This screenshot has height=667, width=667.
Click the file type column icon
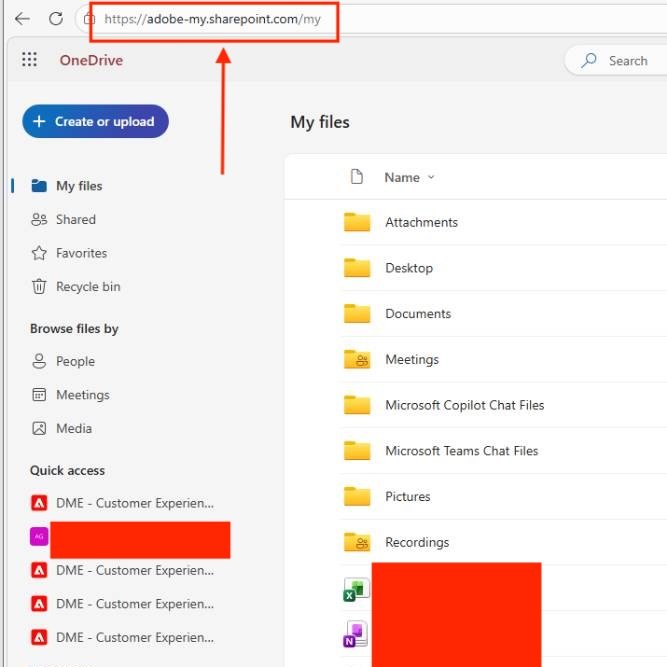(356, 177)
